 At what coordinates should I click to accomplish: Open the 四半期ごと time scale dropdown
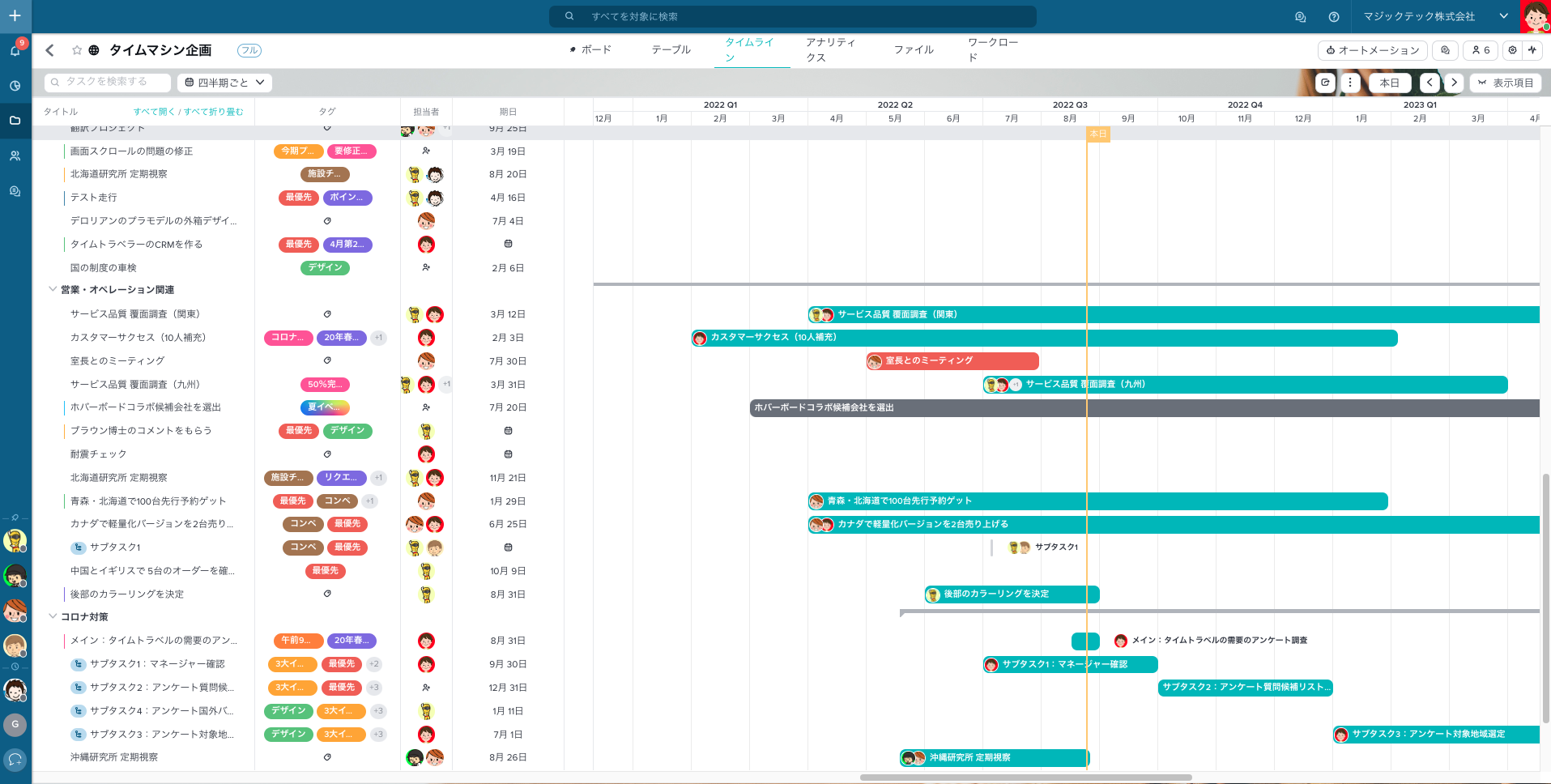point(225,83)
